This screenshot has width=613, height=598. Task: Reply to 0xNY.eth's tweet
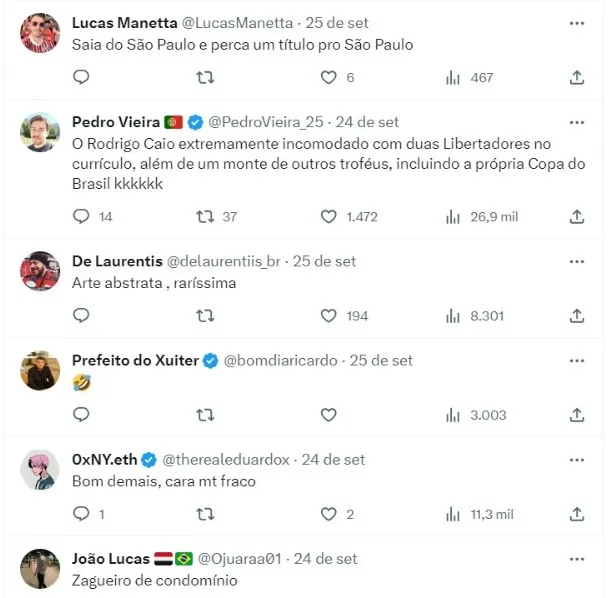point(82,514)
